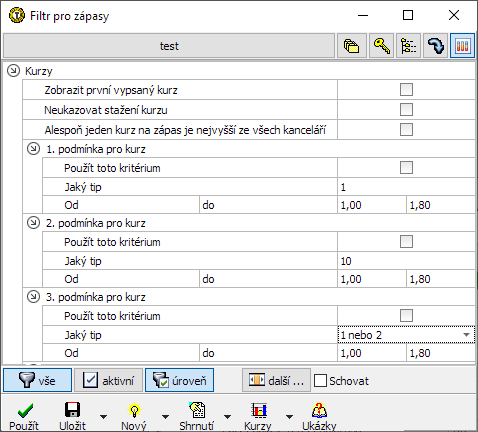Enable 'Zobrazit první vypsaný kurz' checkbox
Screen dimensions: 478x432
406,89
